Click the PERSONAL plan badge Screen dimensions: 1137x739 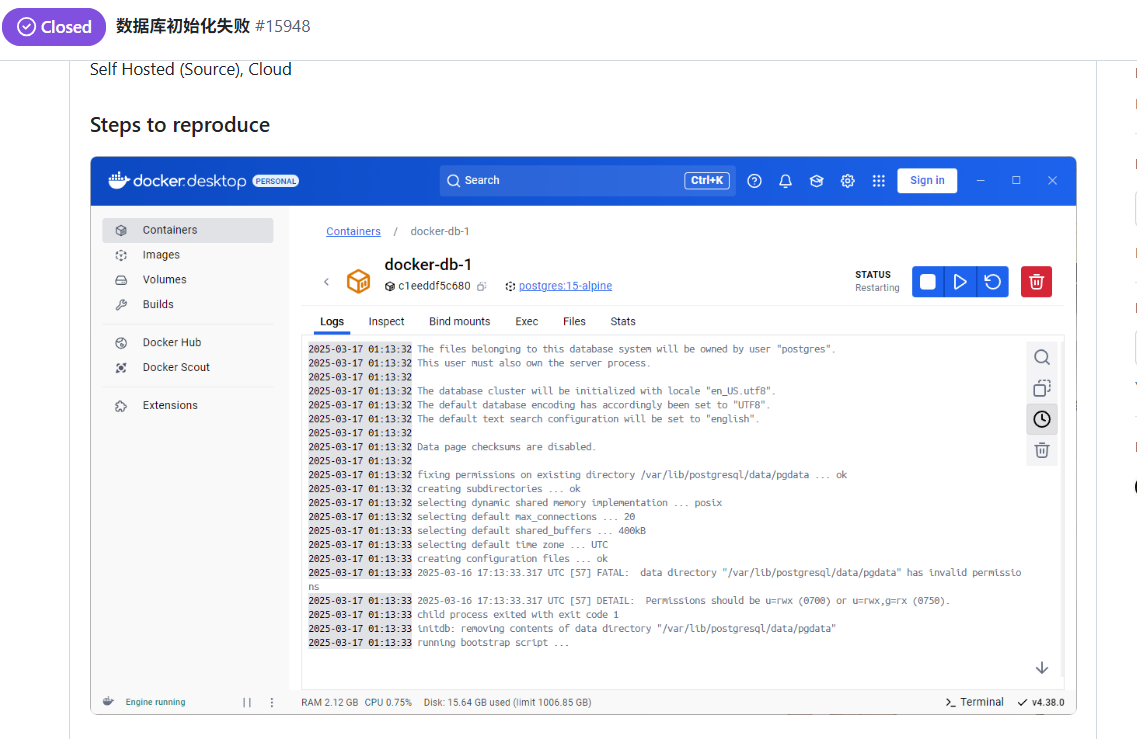tap(276, 181)
